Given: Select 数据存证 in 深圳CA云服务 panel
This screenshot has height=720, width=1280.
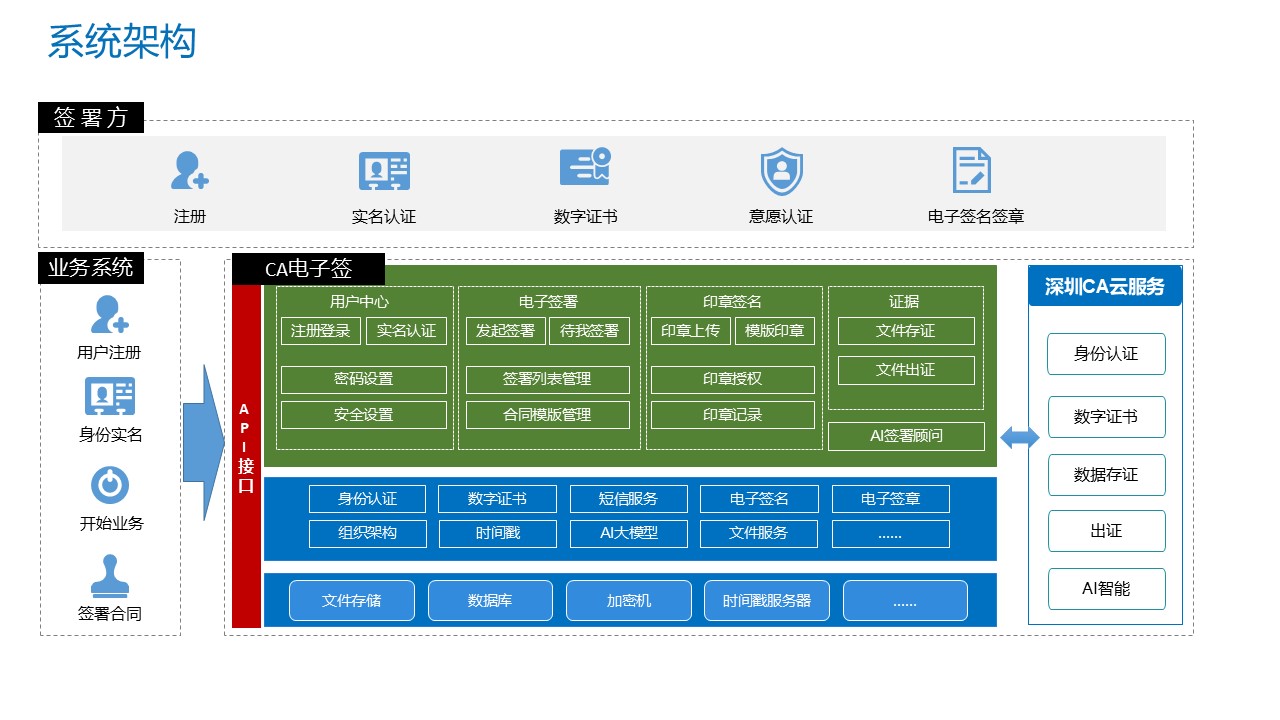Looking at the screenshot, I should 1106,475.
